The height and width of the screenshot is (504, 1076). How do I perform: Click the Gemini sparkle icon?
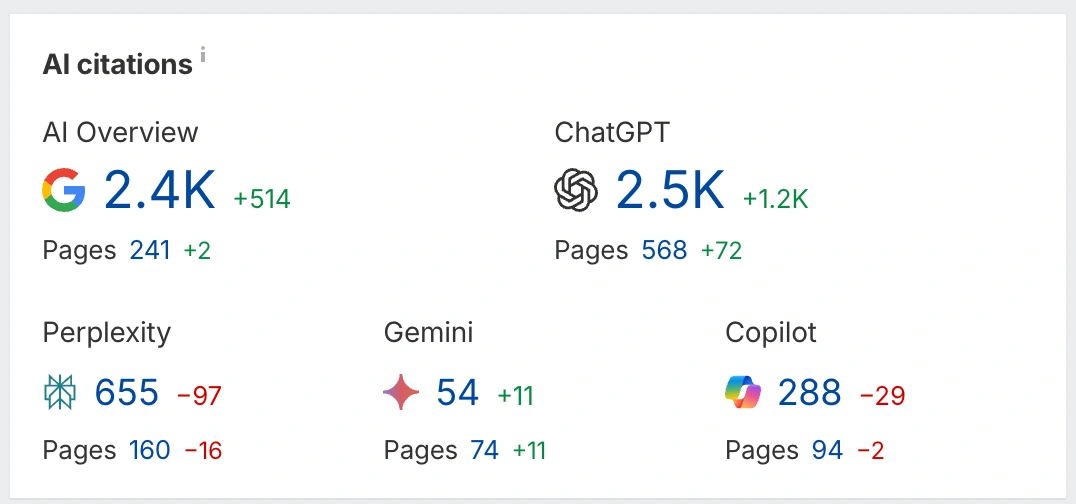coord(401,393)
